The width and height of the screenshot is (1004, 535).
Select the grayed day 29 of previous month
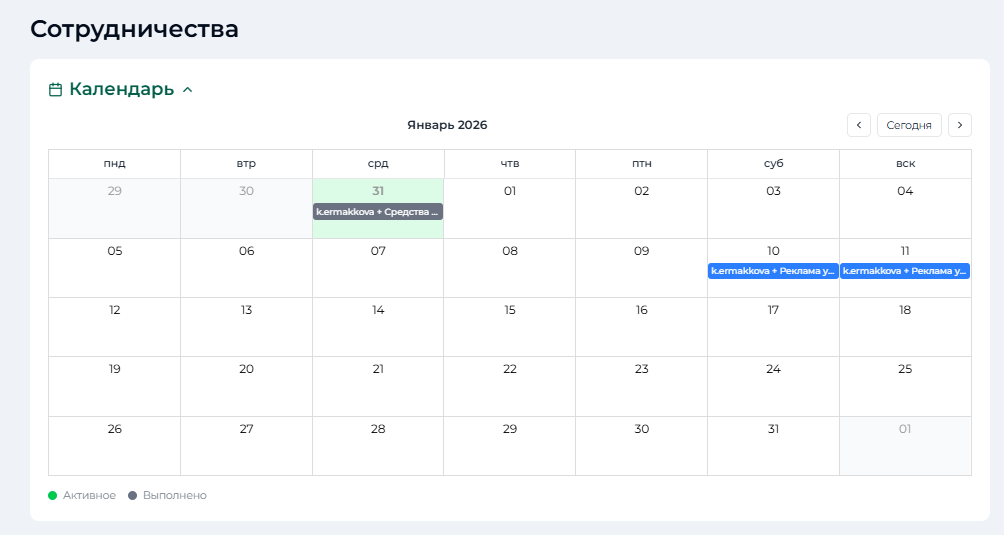click(x=114, y=191)
